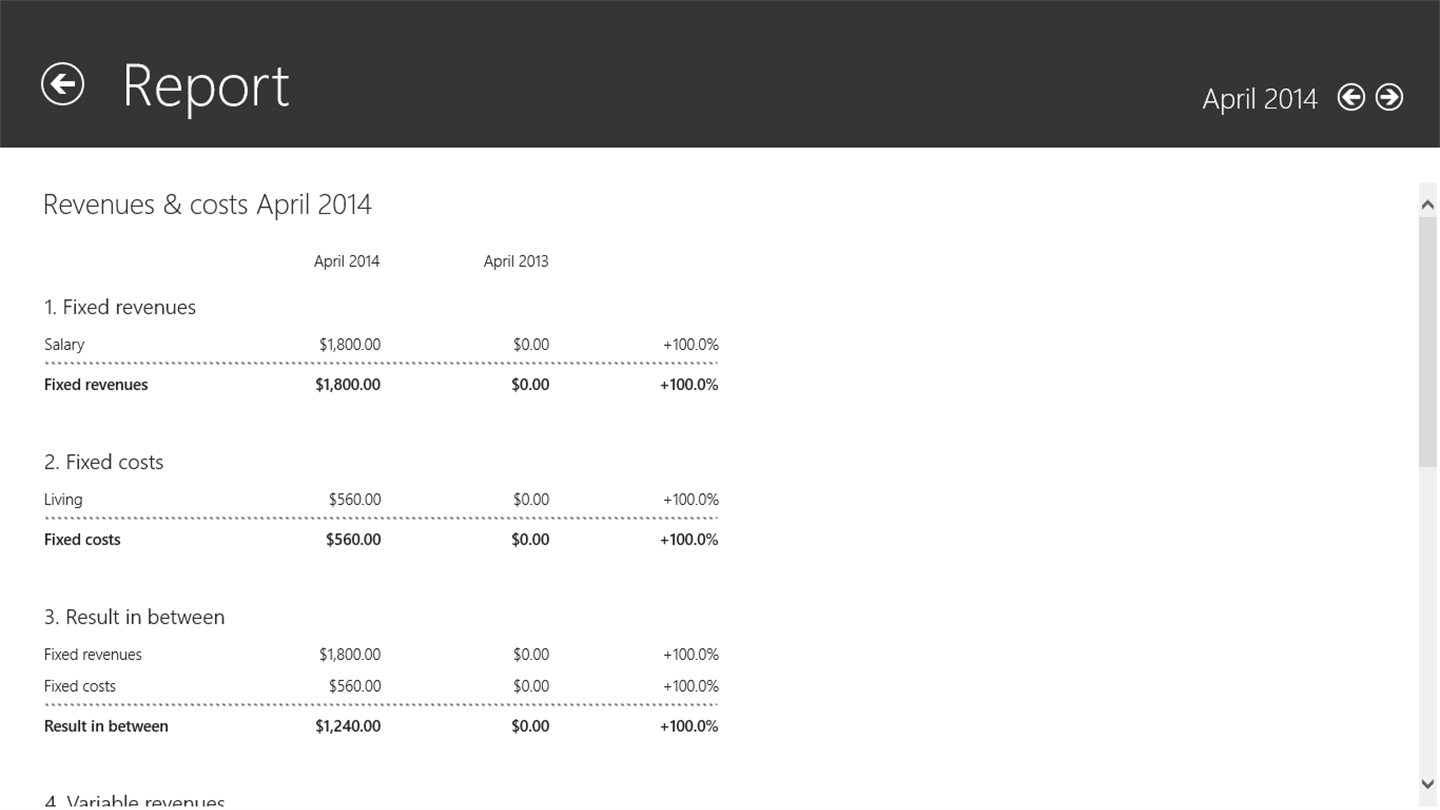Screen dimensions: 1440x810
Task: Click the April 2014 column header in the table
Action: [346, 261]
